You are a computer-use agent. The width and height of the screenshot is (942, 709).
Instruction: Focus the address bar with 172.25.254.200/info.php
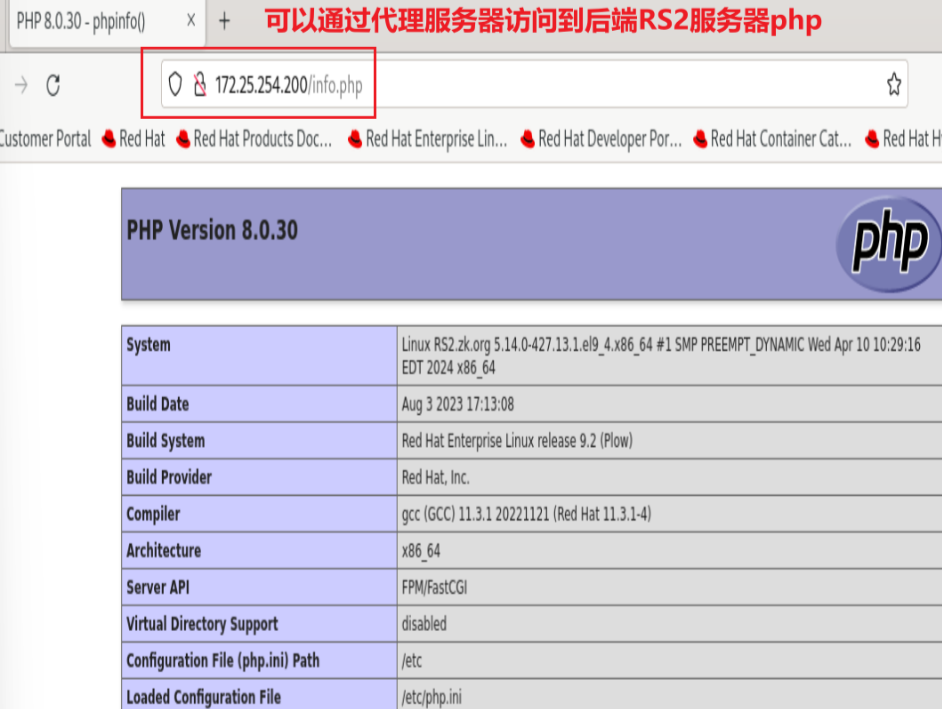(x=534, y=84)
